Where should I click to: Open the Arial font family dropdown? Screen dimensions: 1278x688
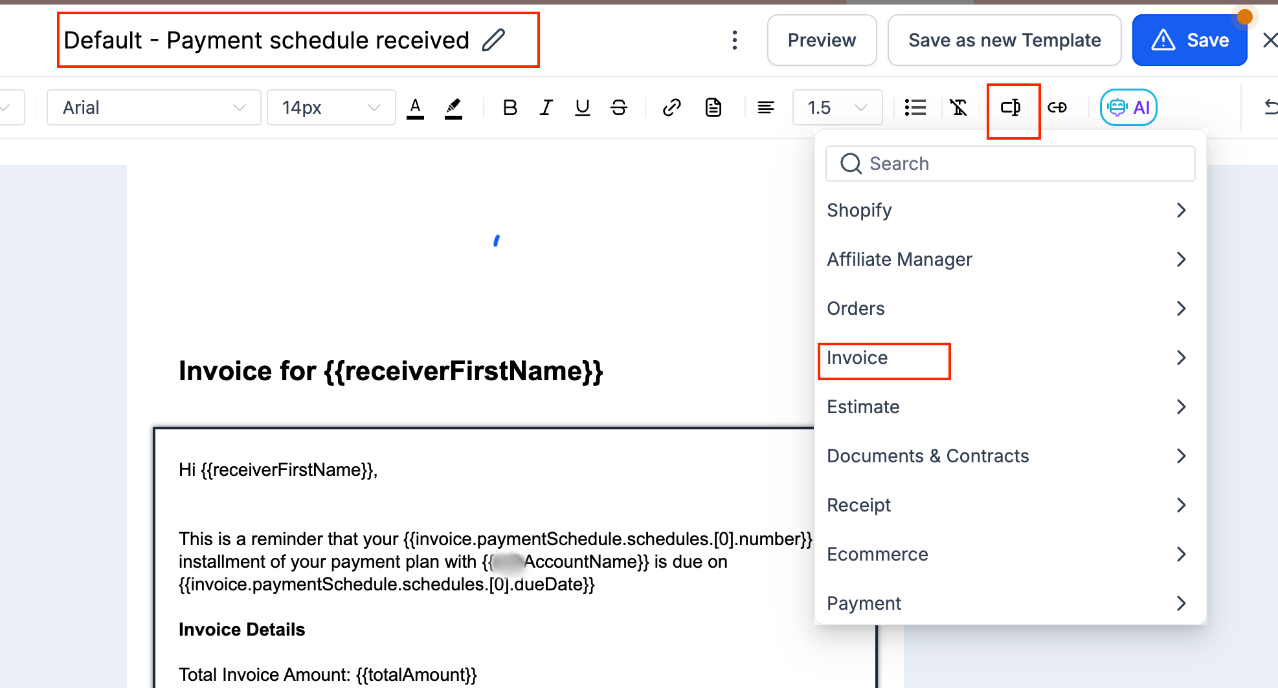(154, 108)
